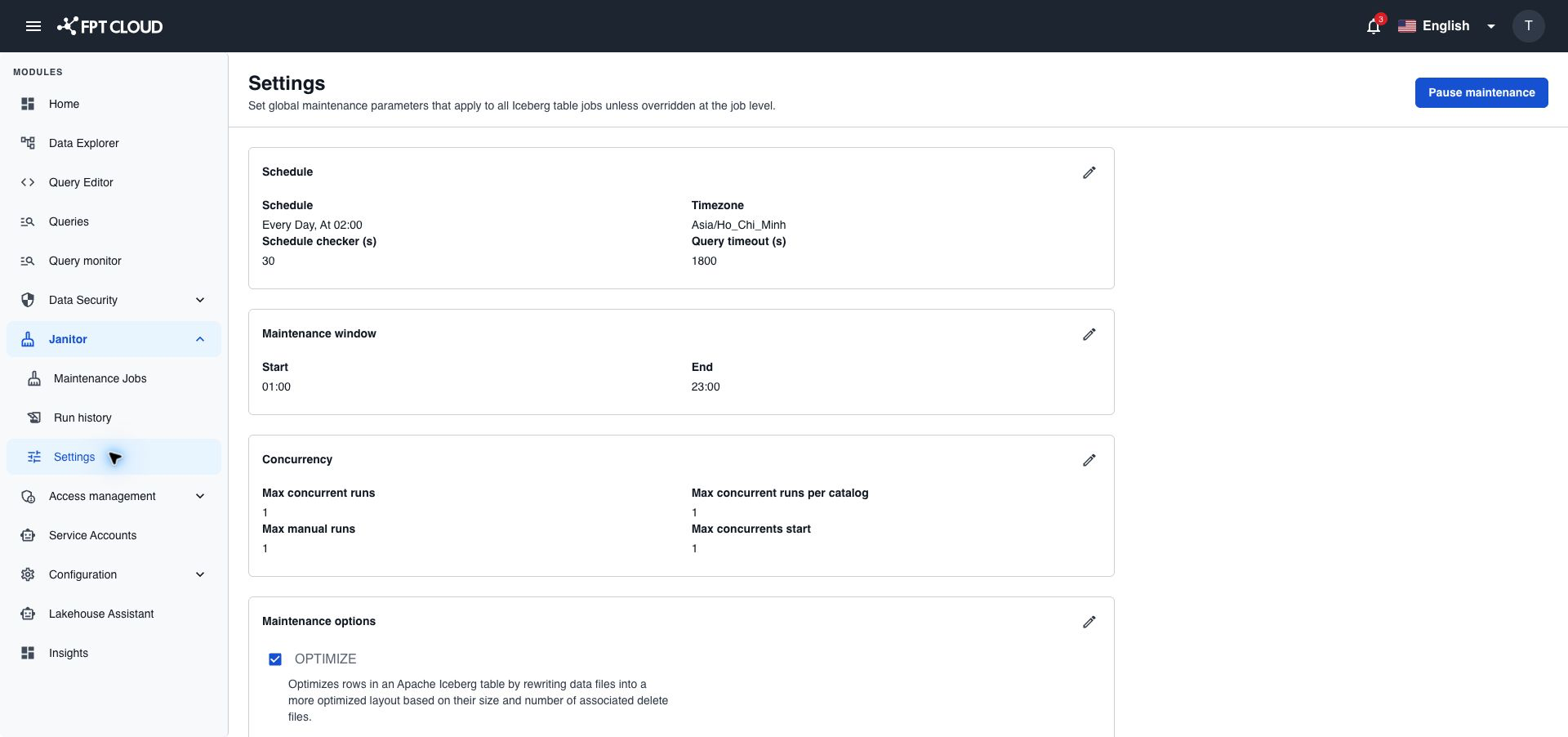The height and width of the screenshot is (737, 1568).
Task: Open the Queries page
Action: (114, 221)
